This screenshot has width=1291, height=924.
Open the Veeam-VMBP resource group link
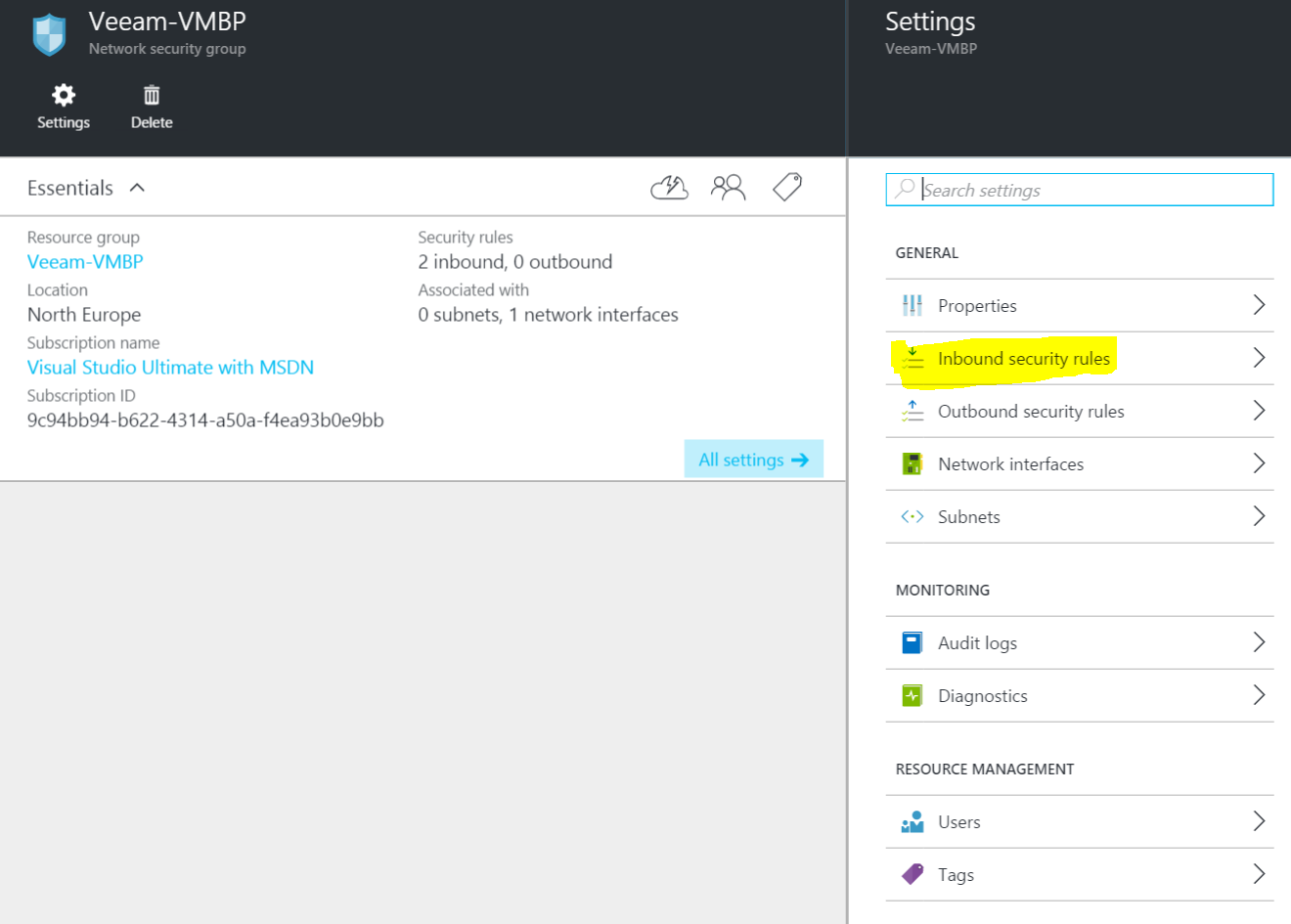85,262
